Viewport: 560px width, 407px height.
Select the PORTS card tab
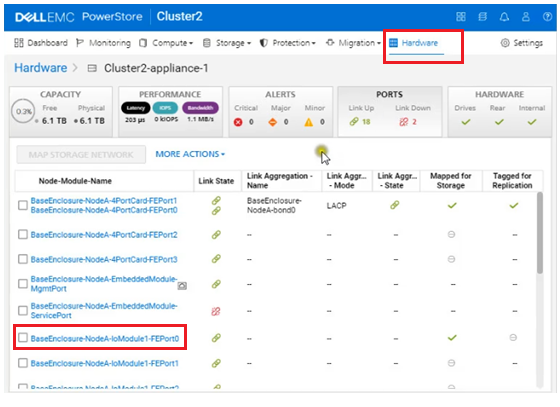(390, 111)
